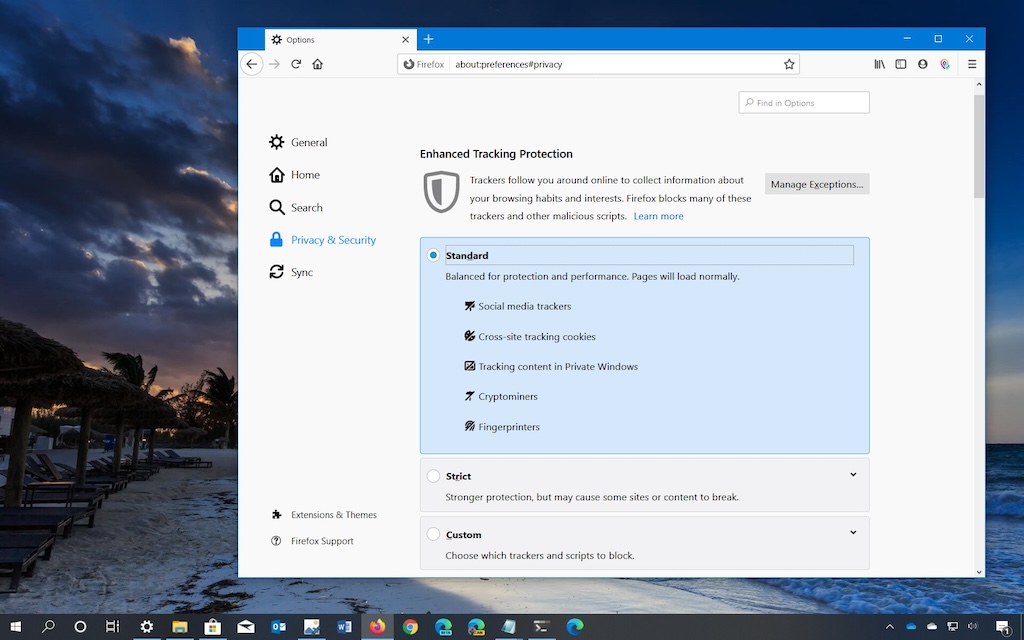Click the Manage Exceptions button
The image size is (1024, 640).
click(816, 184)
